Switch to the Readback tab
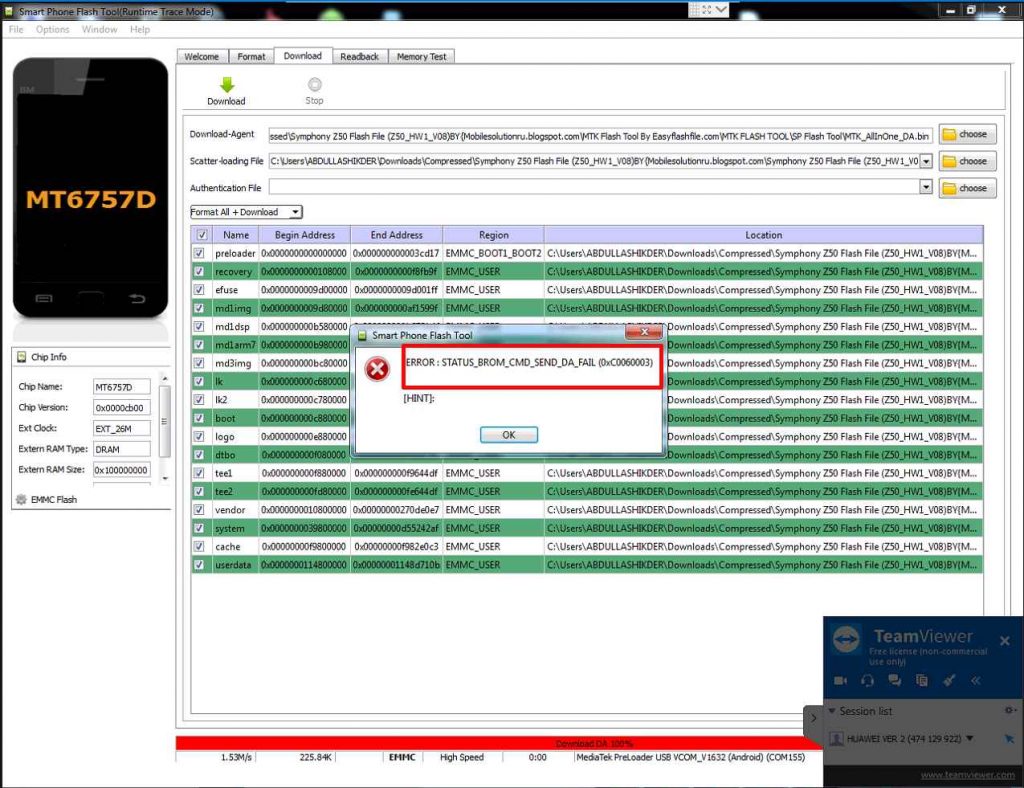 [x=359, y=57]
